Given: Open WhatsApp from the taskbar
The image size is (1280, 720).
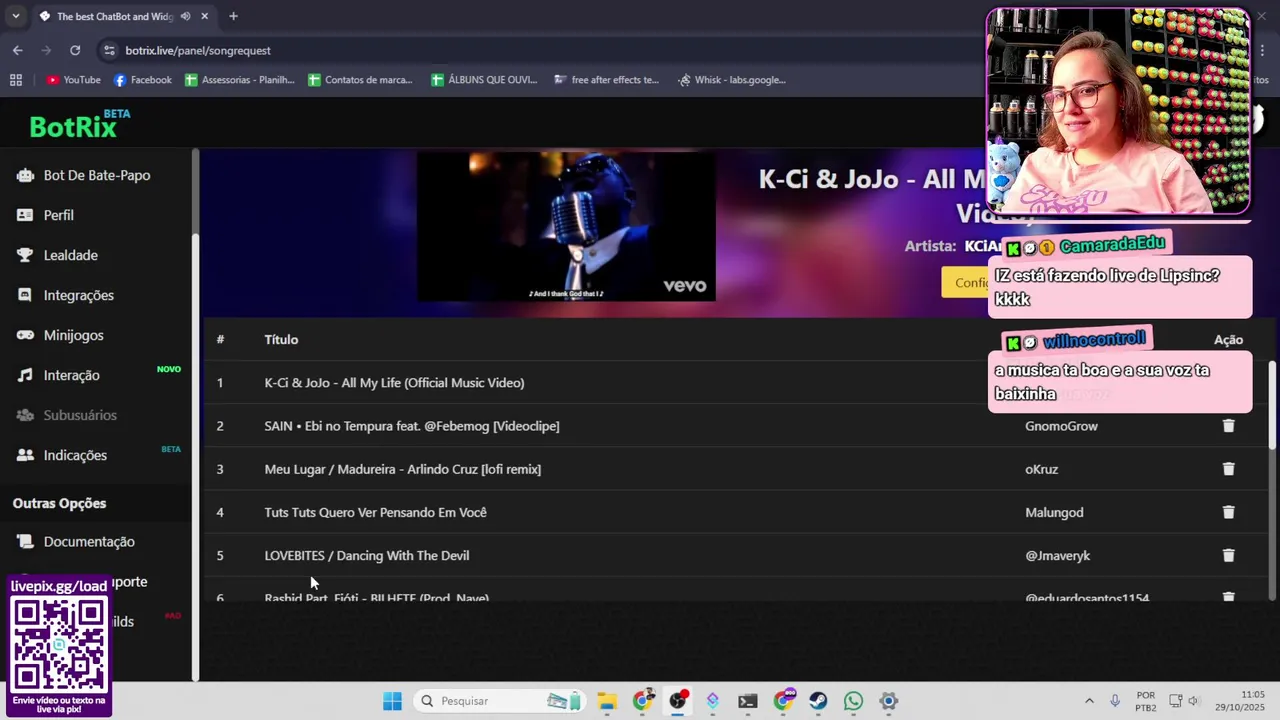Looking at the screenshot, I should coord(853,701).
